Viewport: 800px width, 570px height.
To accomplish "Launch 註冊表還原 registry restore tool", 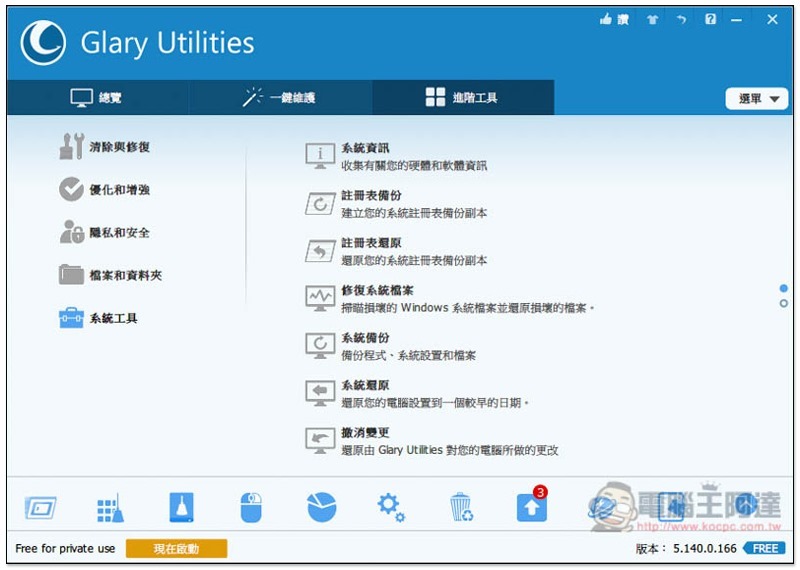I will pyautogui.click(x=396, y=251).
